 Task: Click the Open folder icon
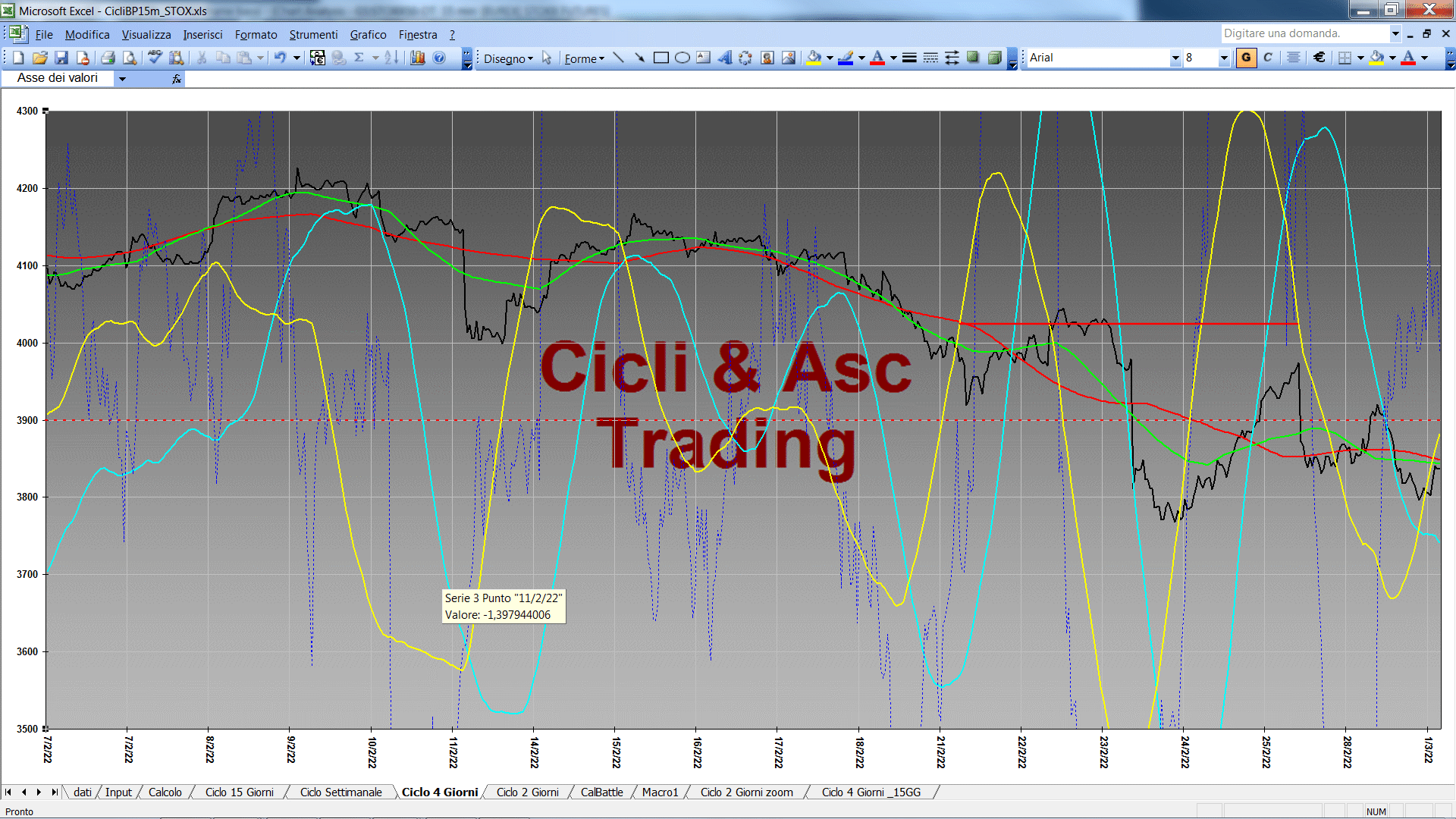pos(40,58)
